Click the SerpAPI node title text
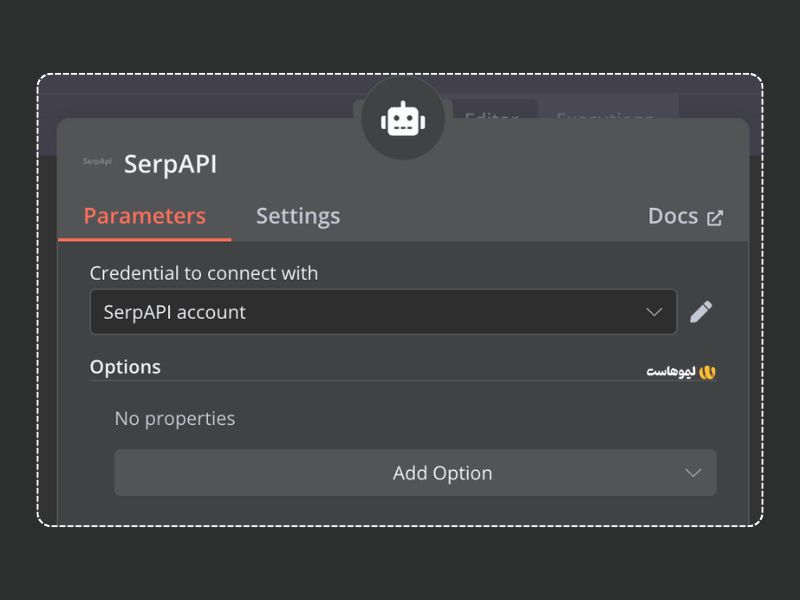 coord(170,164)
